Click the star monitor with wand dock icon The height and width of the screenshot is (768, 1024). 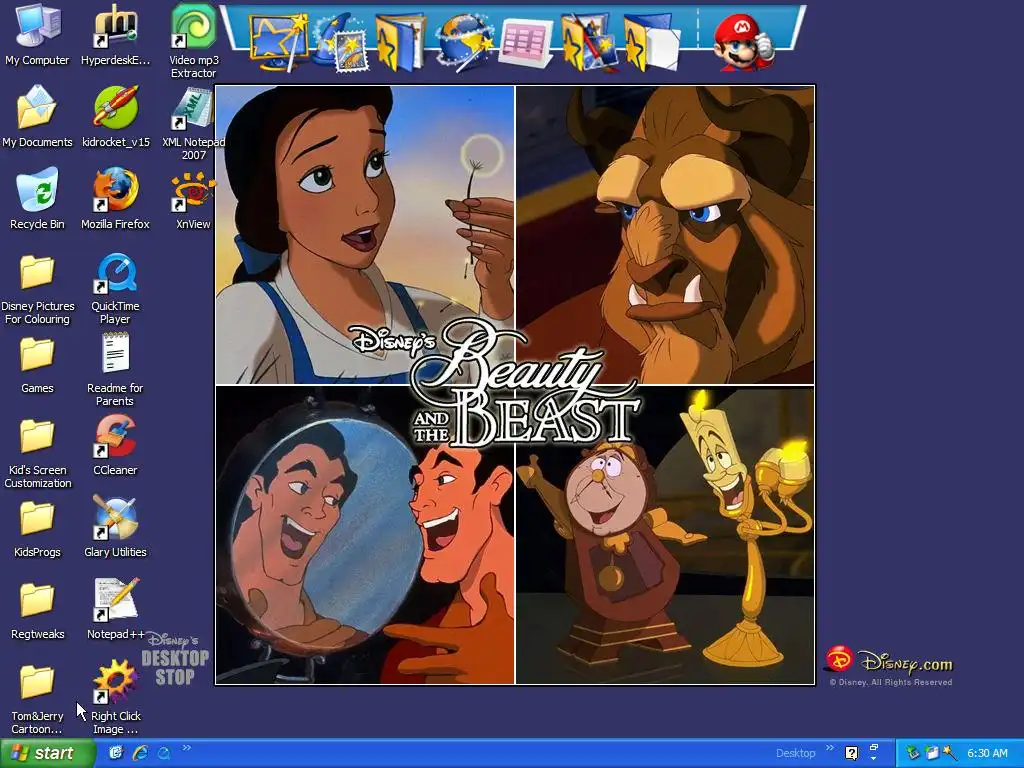279,42
